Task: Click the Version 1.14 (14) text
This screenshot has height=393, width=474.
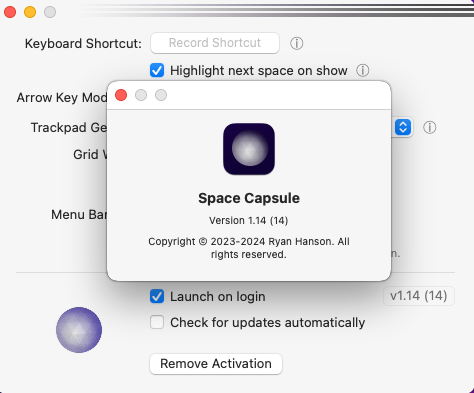Action: pyautogui.click(x=249, y=220)
